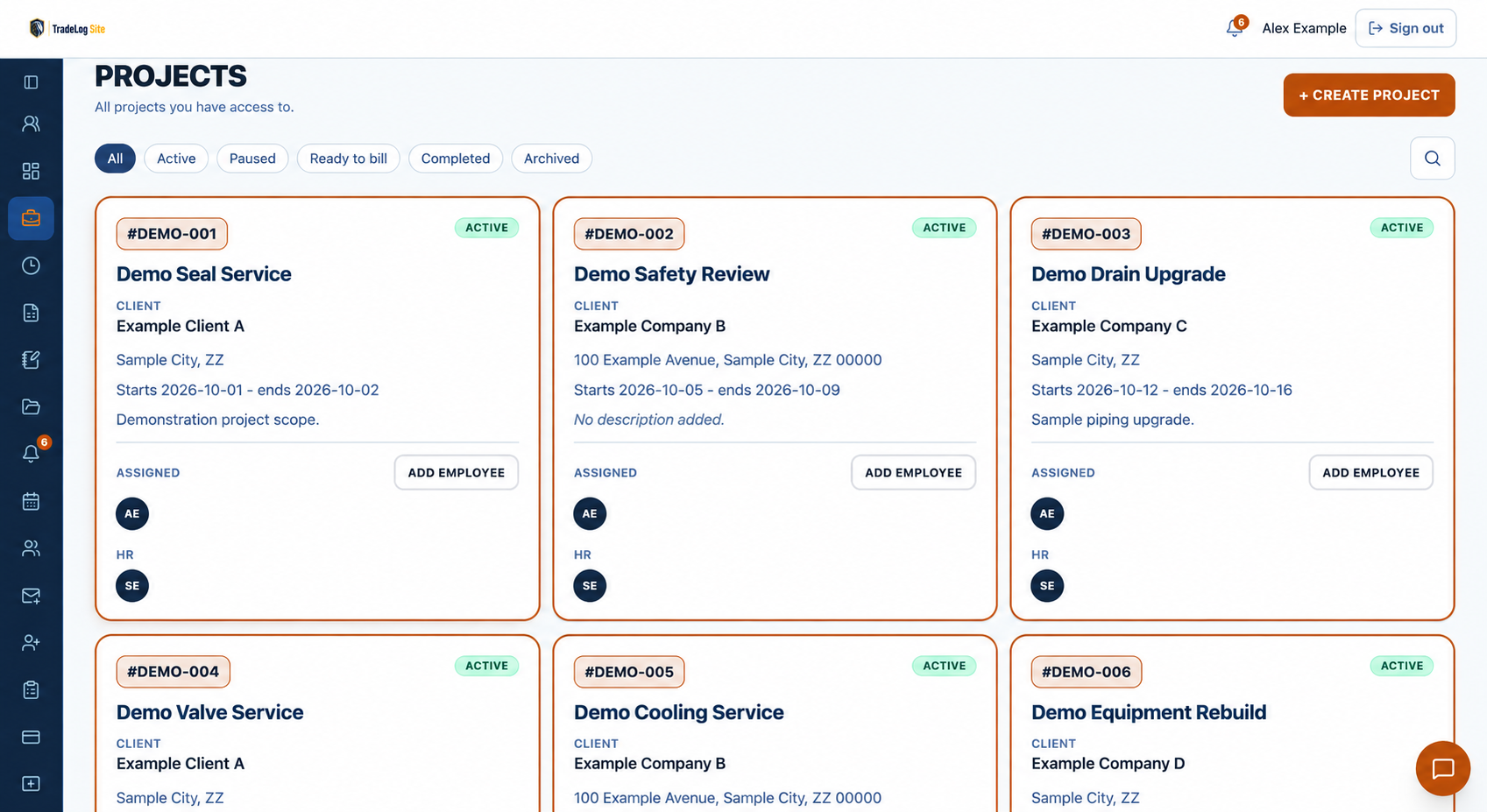Click the Sign out button
Image resolution: width=1487 pixels, height=812 pixels.
(1406, 28)
